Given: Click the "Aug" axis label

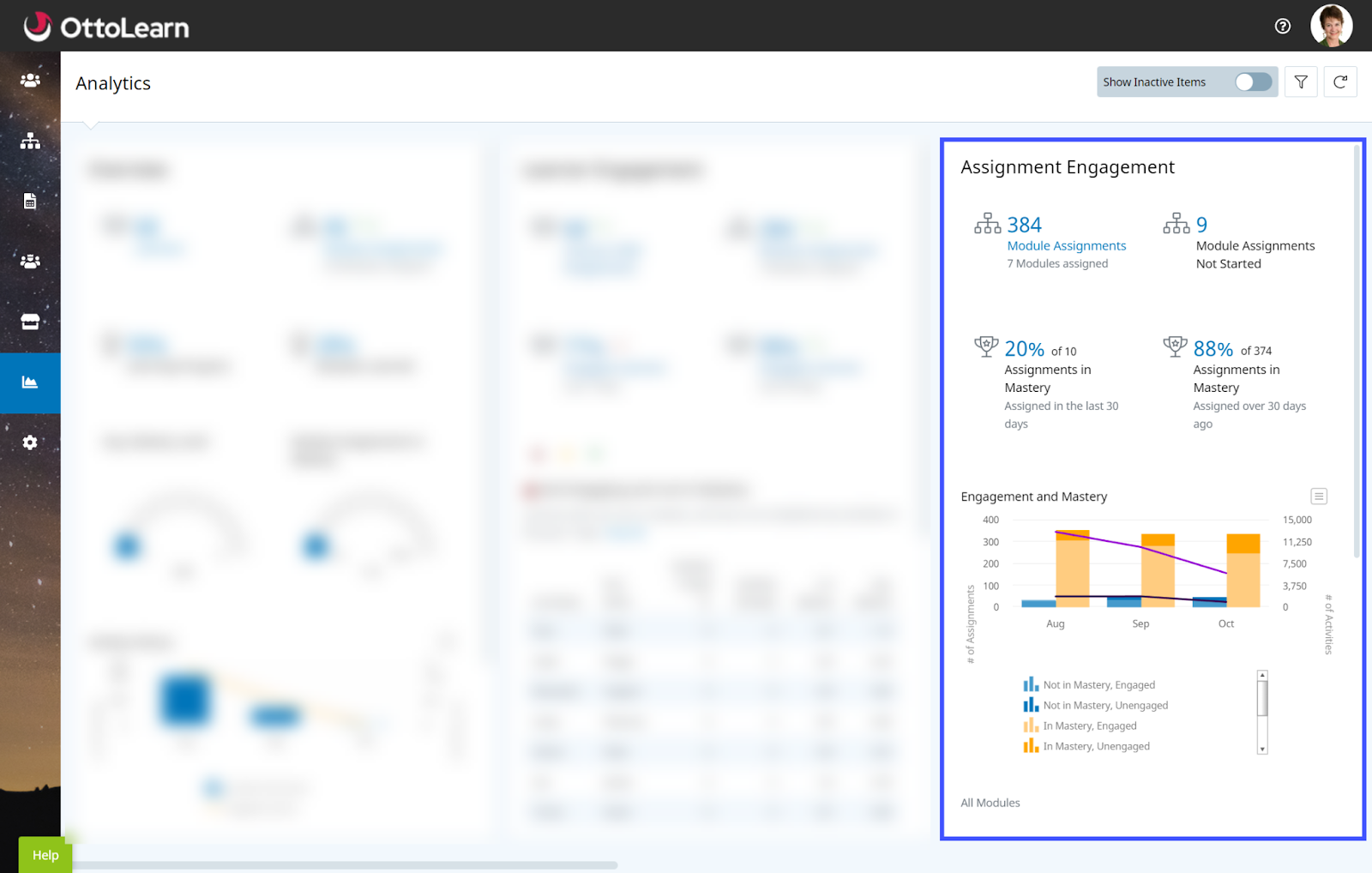Looking at the screenshot, I should (x=1056, y=623).
